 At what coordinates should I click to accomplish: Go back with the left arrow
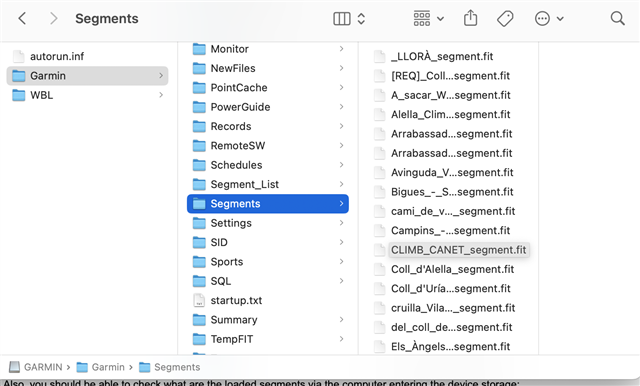point(22,18)
